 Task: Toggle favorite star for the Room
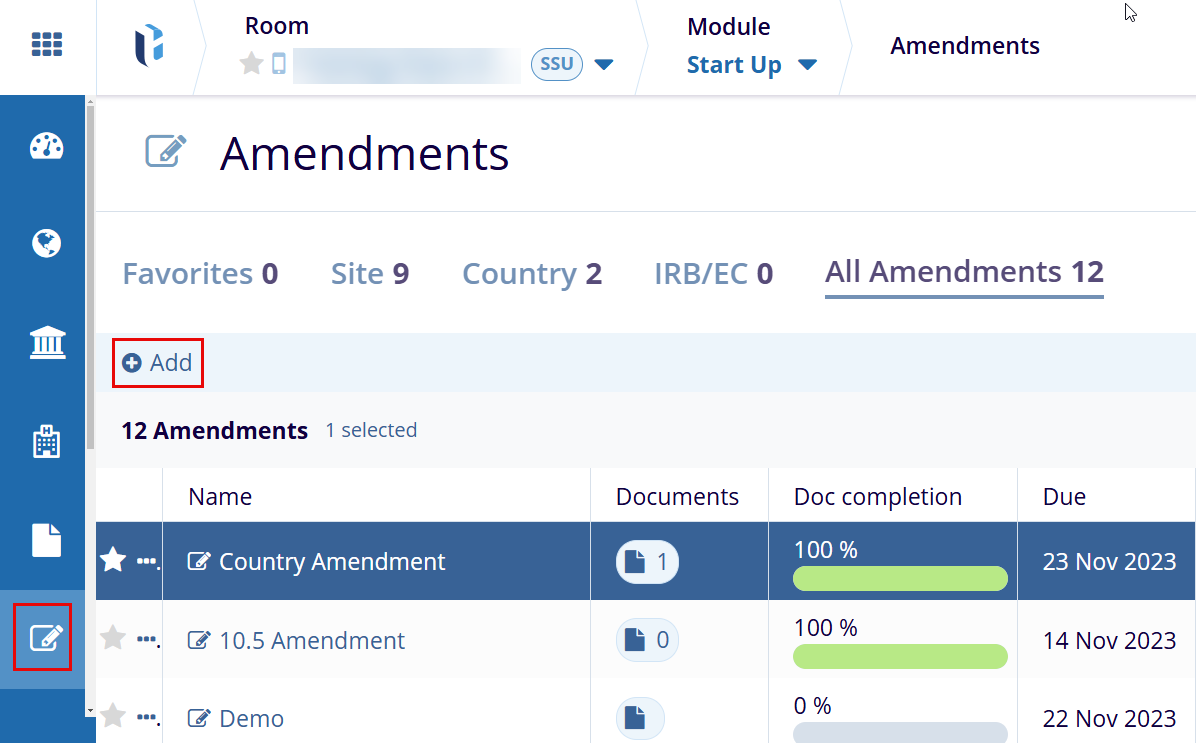(252, 65)
